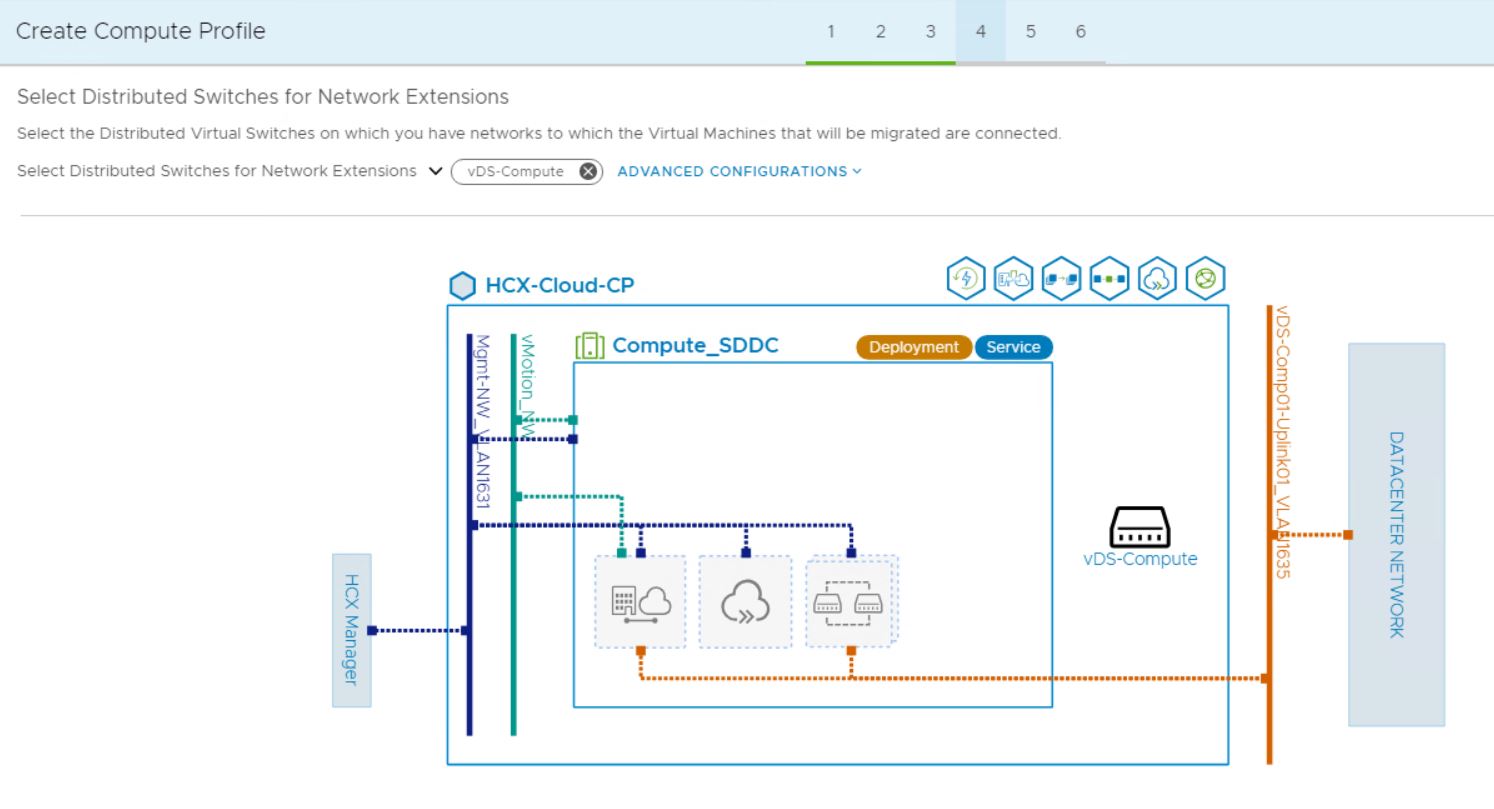Click the Compute_SDDC container icon
This screenshot has height=809, width=1494.
coord(589,344)
